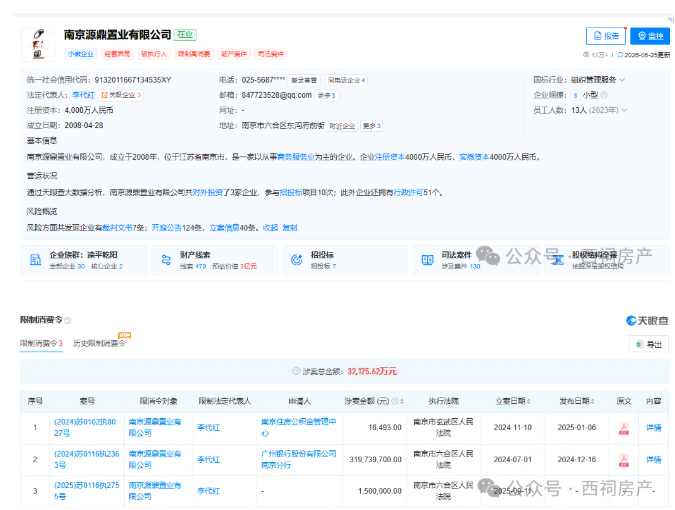Open the 报告 report button
The image size is (675, 510).
point(606,36)
